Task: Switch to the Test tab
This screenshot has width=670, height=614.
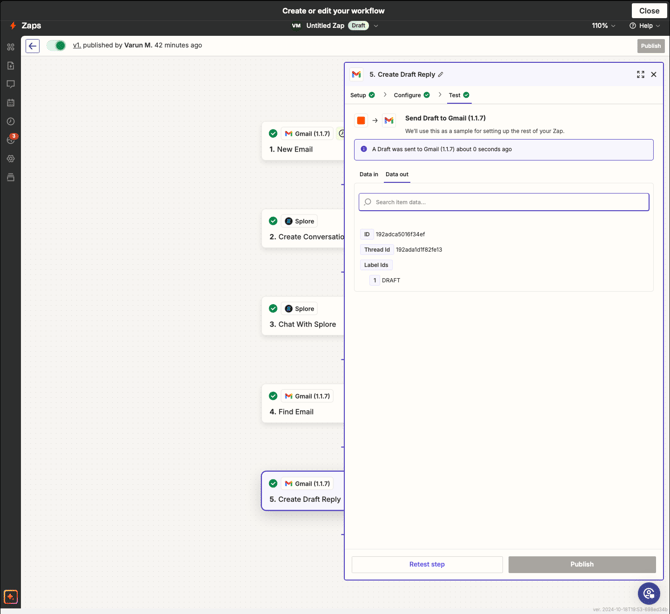Action: [x=459, y=95]
